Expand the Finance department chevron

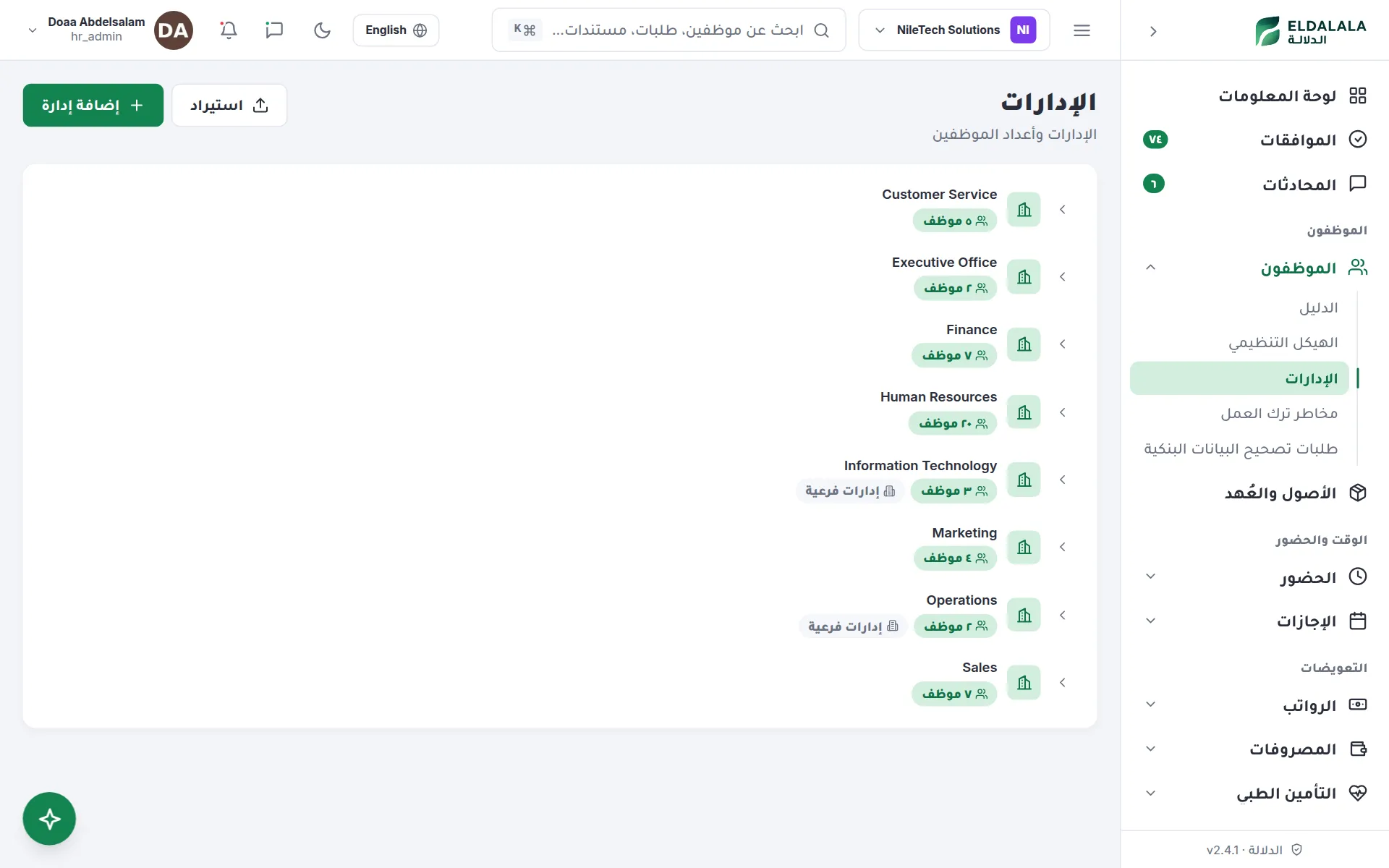click(x=1062, y=344)
